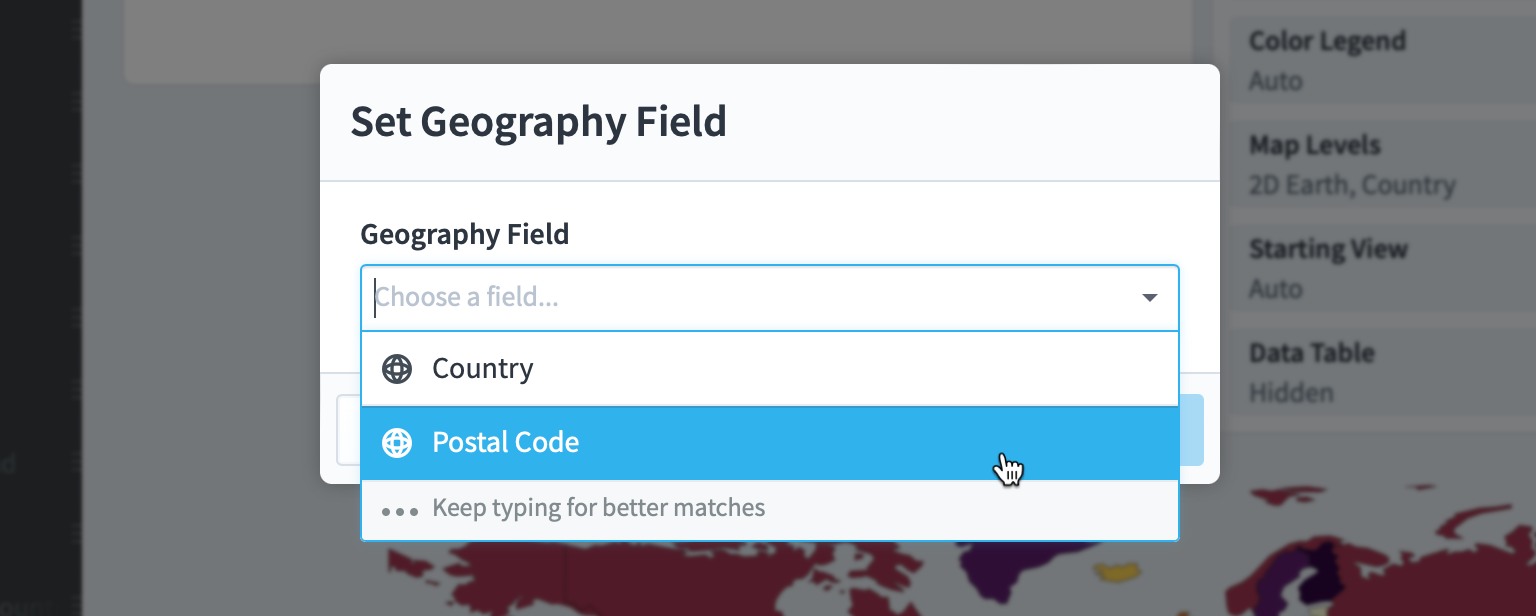
Task: Open the Color Legend setting
Action: tap(1382, 60)
